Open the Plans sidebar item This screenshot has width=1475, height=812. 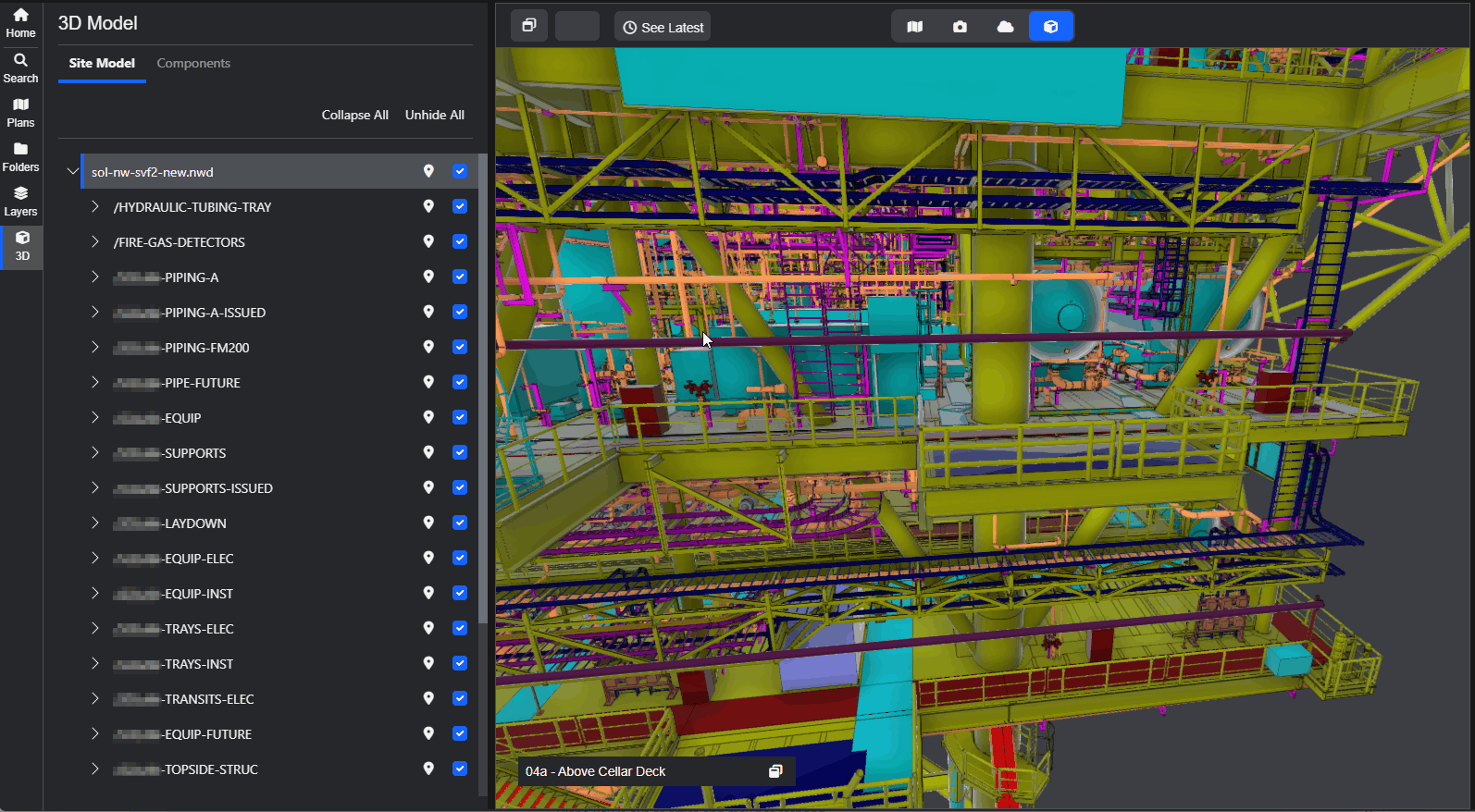(20, 113)
